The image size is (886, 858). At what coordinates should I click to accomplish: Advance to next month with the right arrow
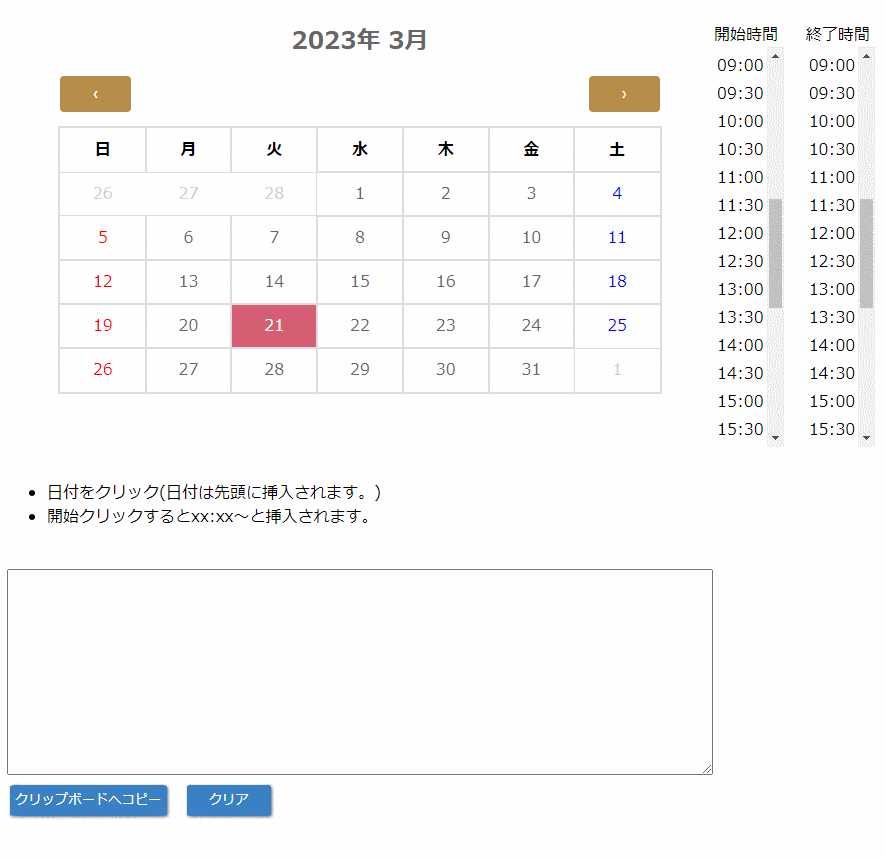(624, 94)
